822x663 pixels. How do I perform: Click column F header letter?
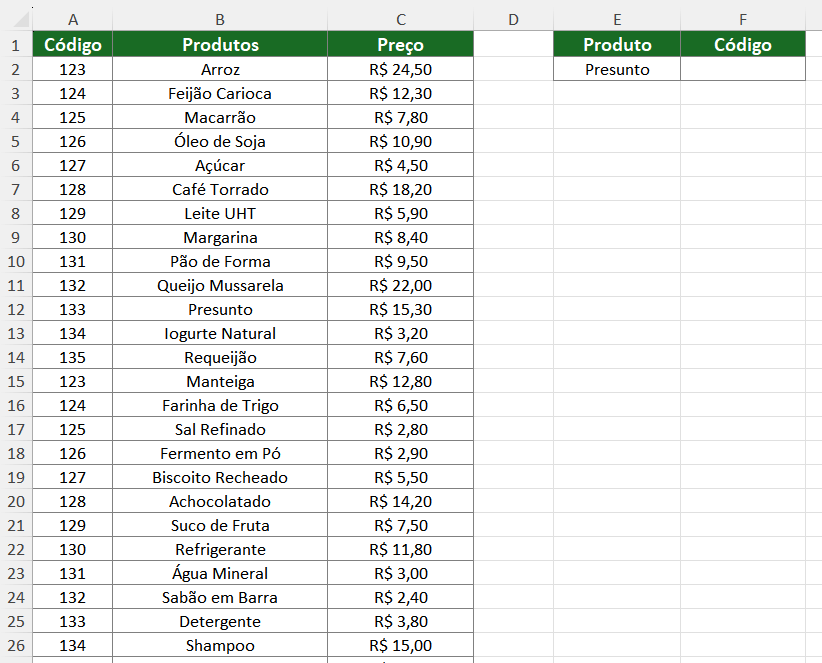(742, 19)
